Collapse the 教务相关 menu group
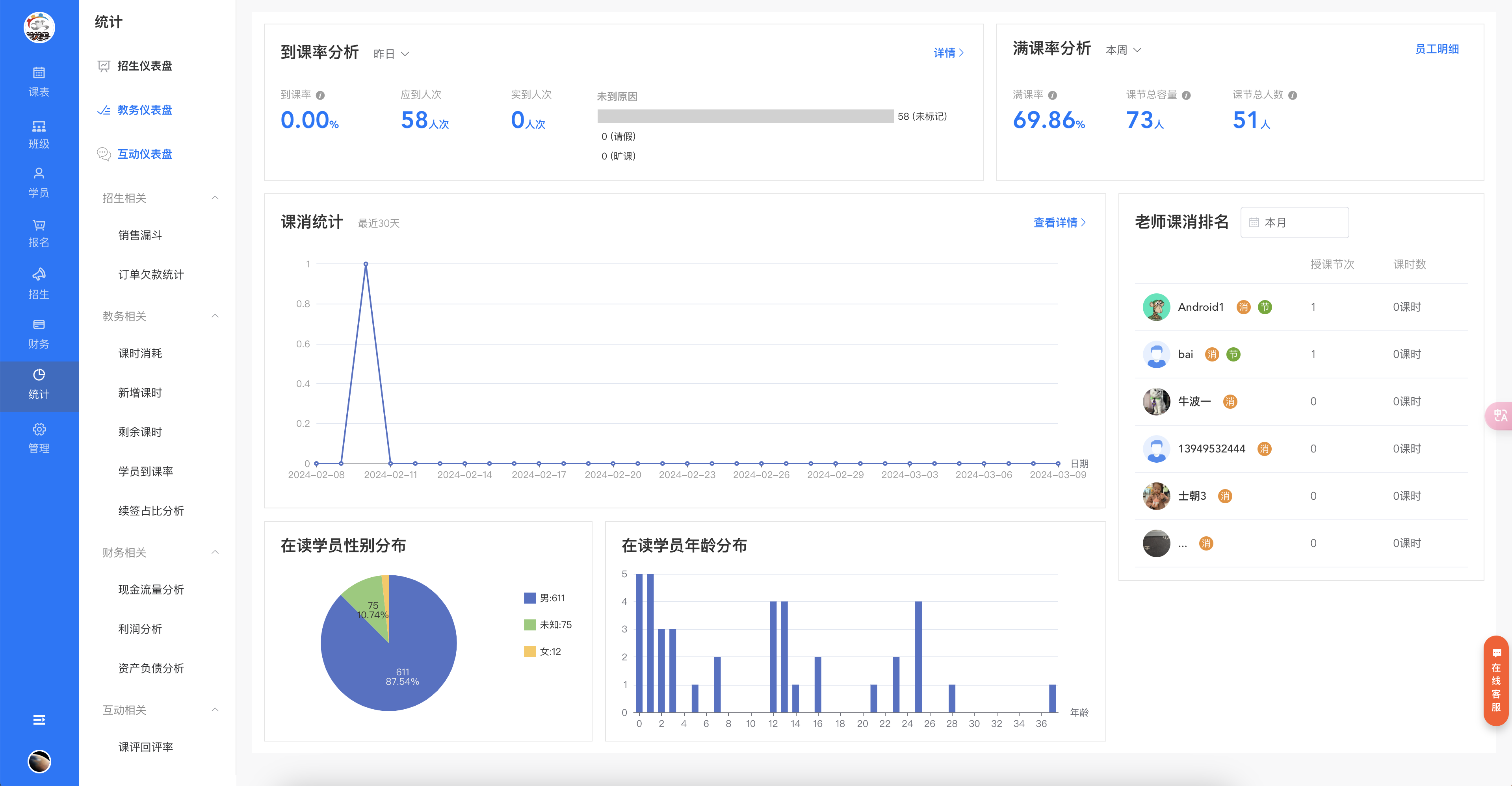Image resolution: width=1512 pixels, height=786 pixels. point(215,316)
